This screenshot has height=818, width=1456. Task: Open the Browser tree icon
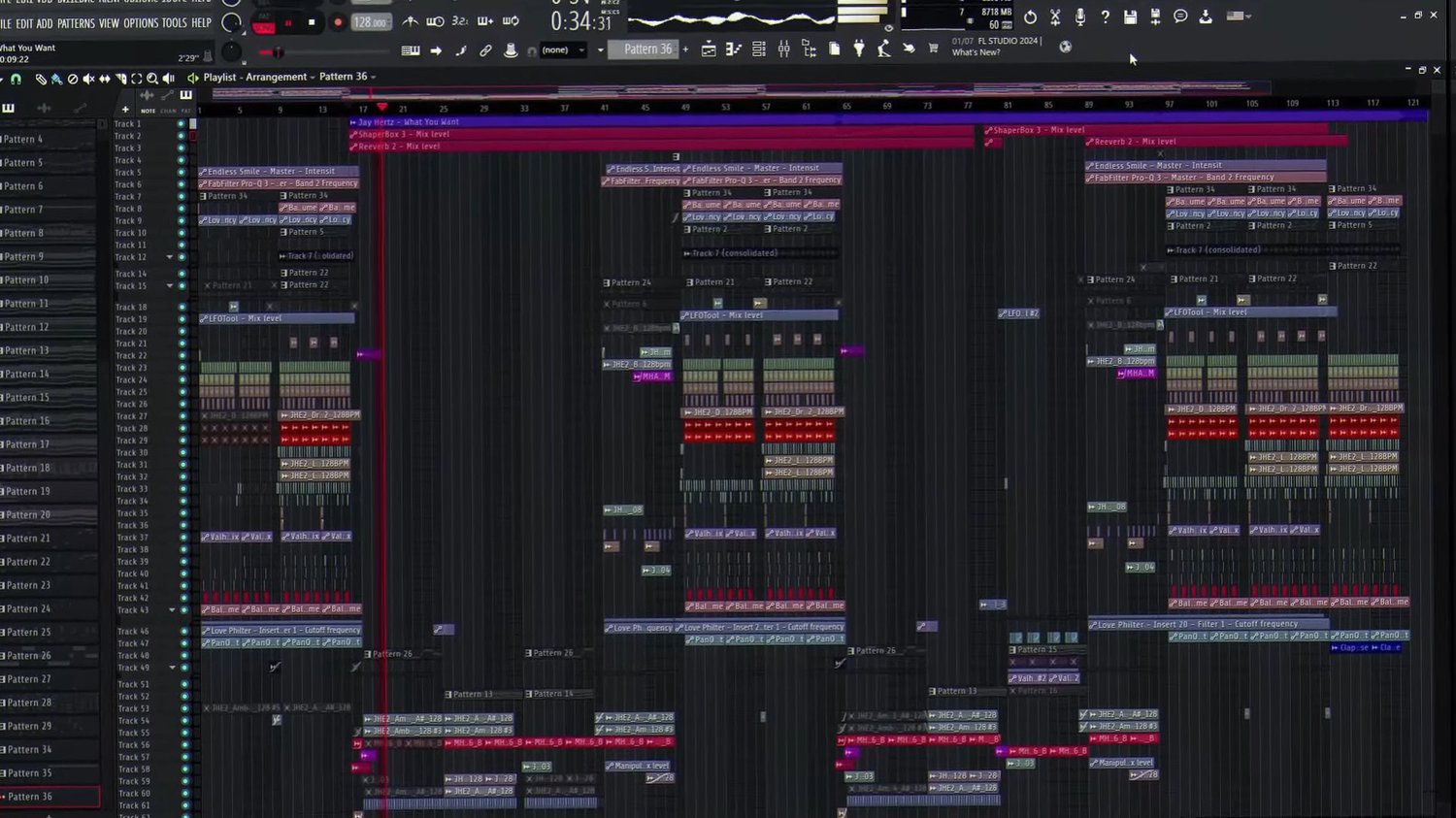coord(809,49)
